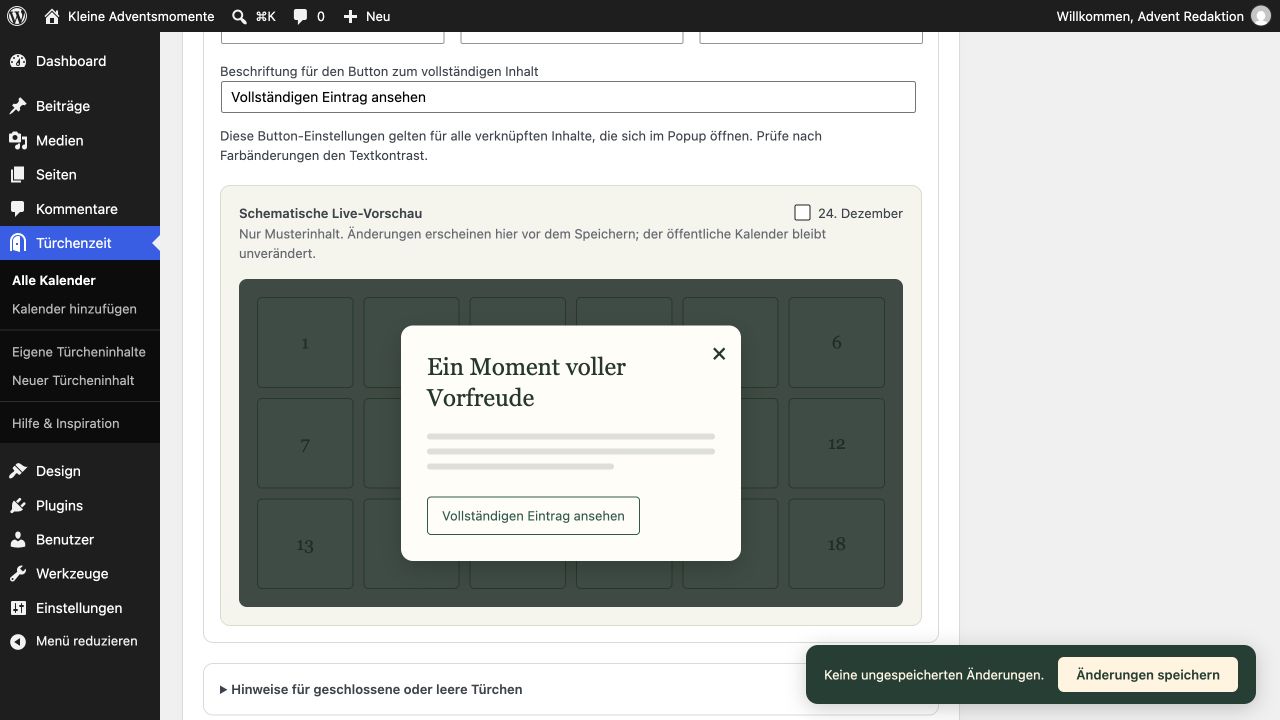Click 'Keine ungespeicherten Änderungen.' status text
This screenshot has width=1280, height=720.
934,675
